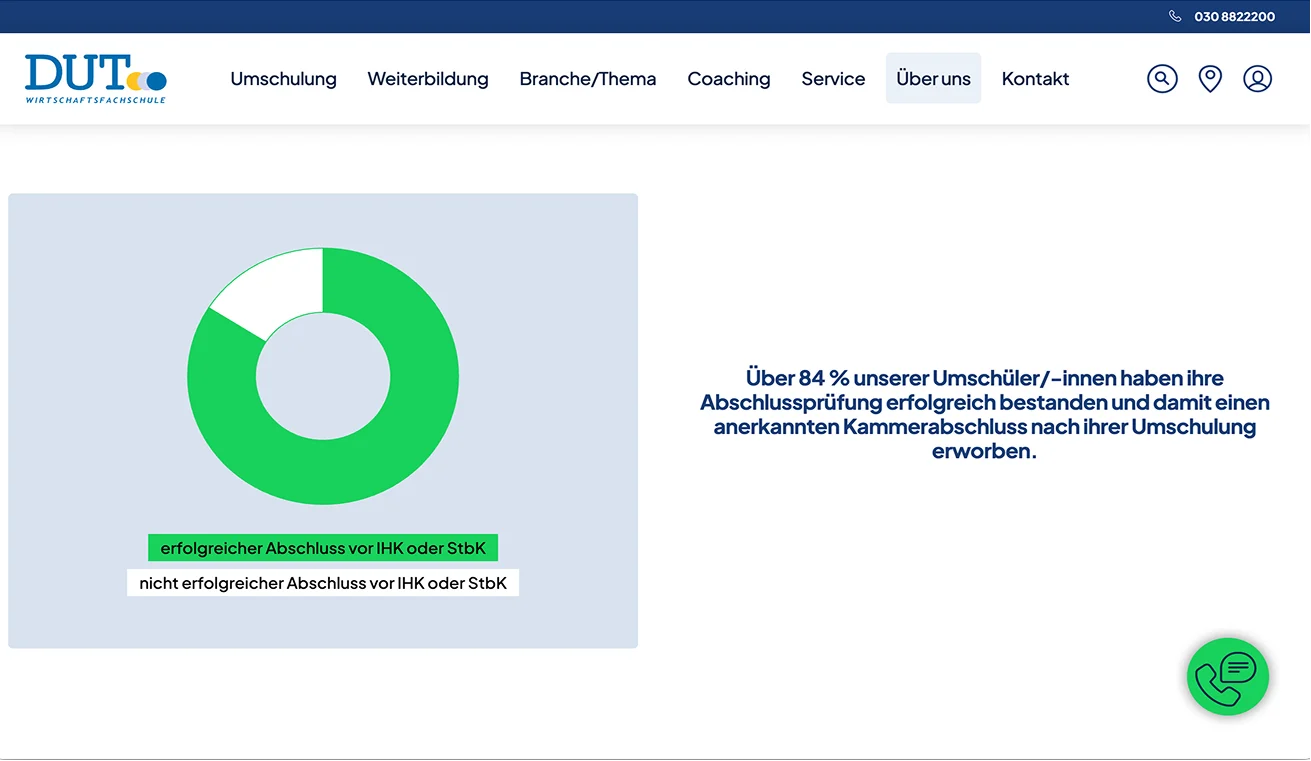Expand the Umschulung navigation menu
This screenshot has width=1311, height=761.
point(283,78)
